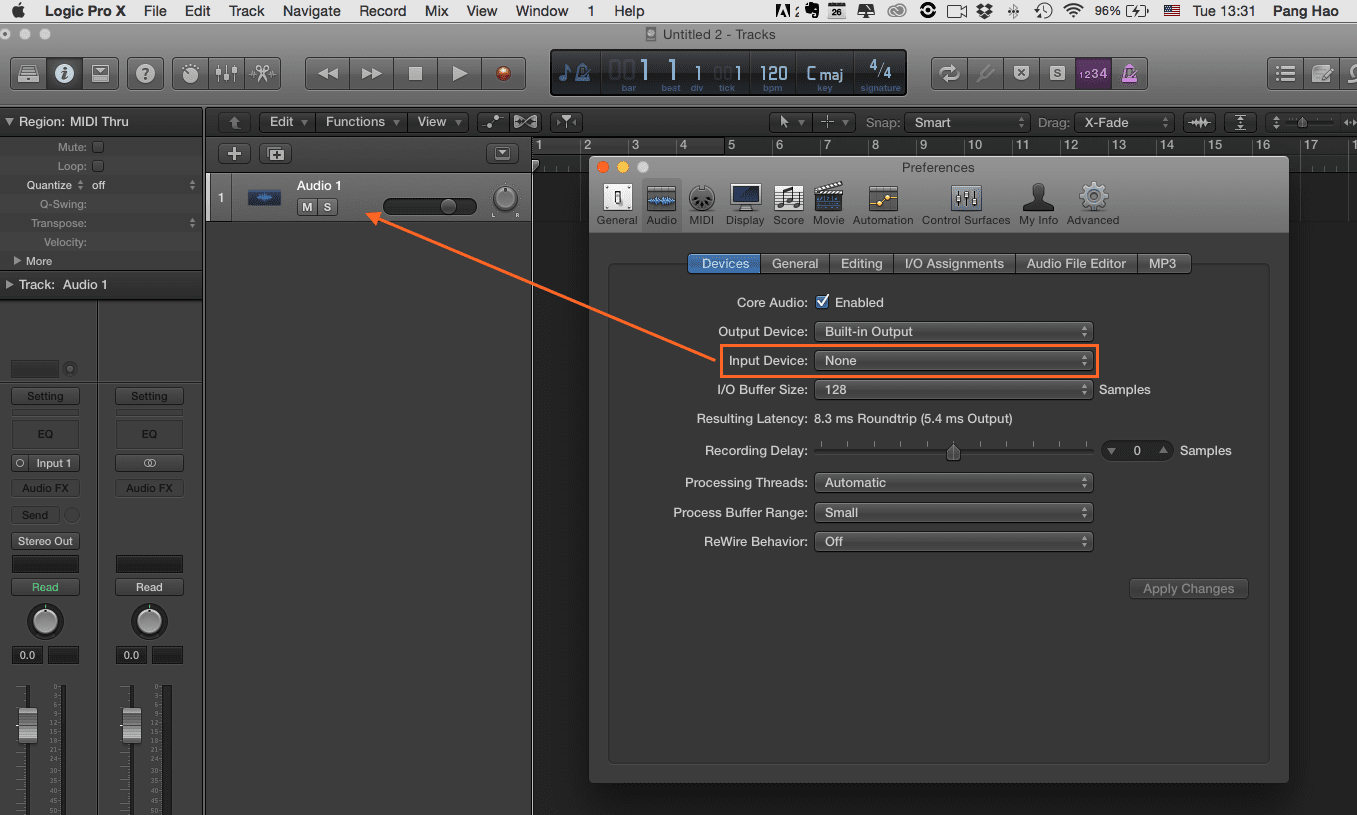Toggle the Solo S button in control bar
Viewport: 1357px width, 815px height.
pos(1057,73)
